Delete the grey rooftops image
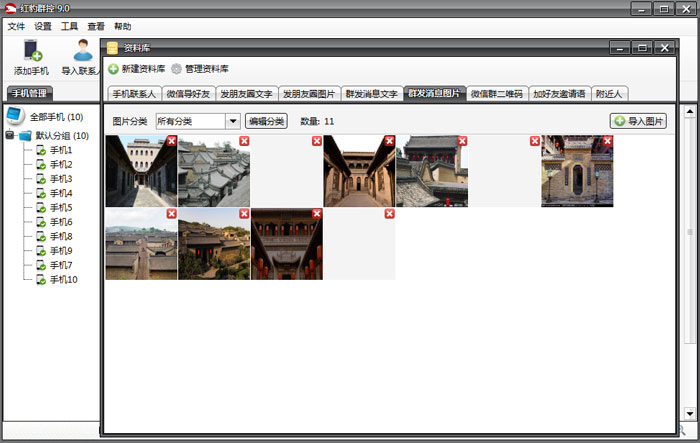 point(244,141)
